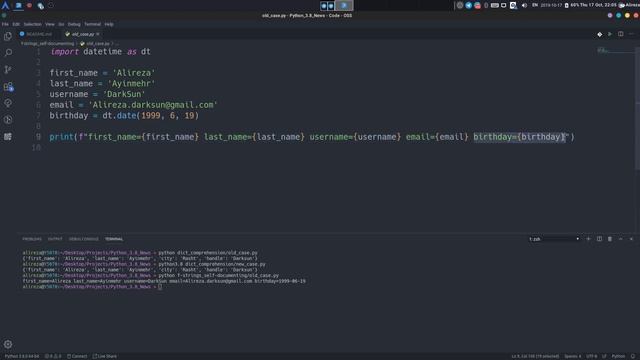Open the Debug menu
Image resolution: width=640 pixels, height=360 pixels.
coord(74,24)
